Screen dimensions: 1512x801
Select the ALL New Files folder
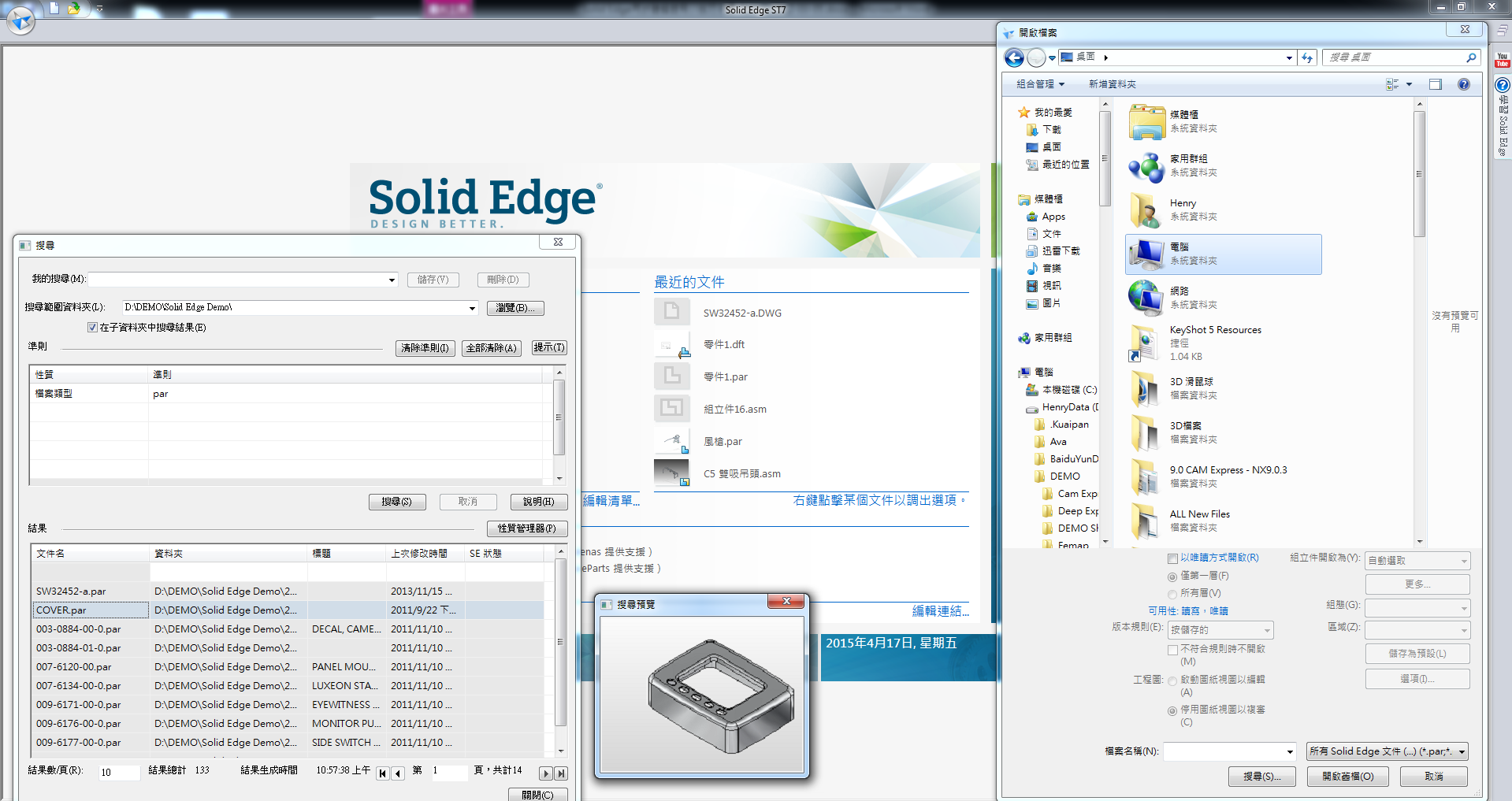1224,521
